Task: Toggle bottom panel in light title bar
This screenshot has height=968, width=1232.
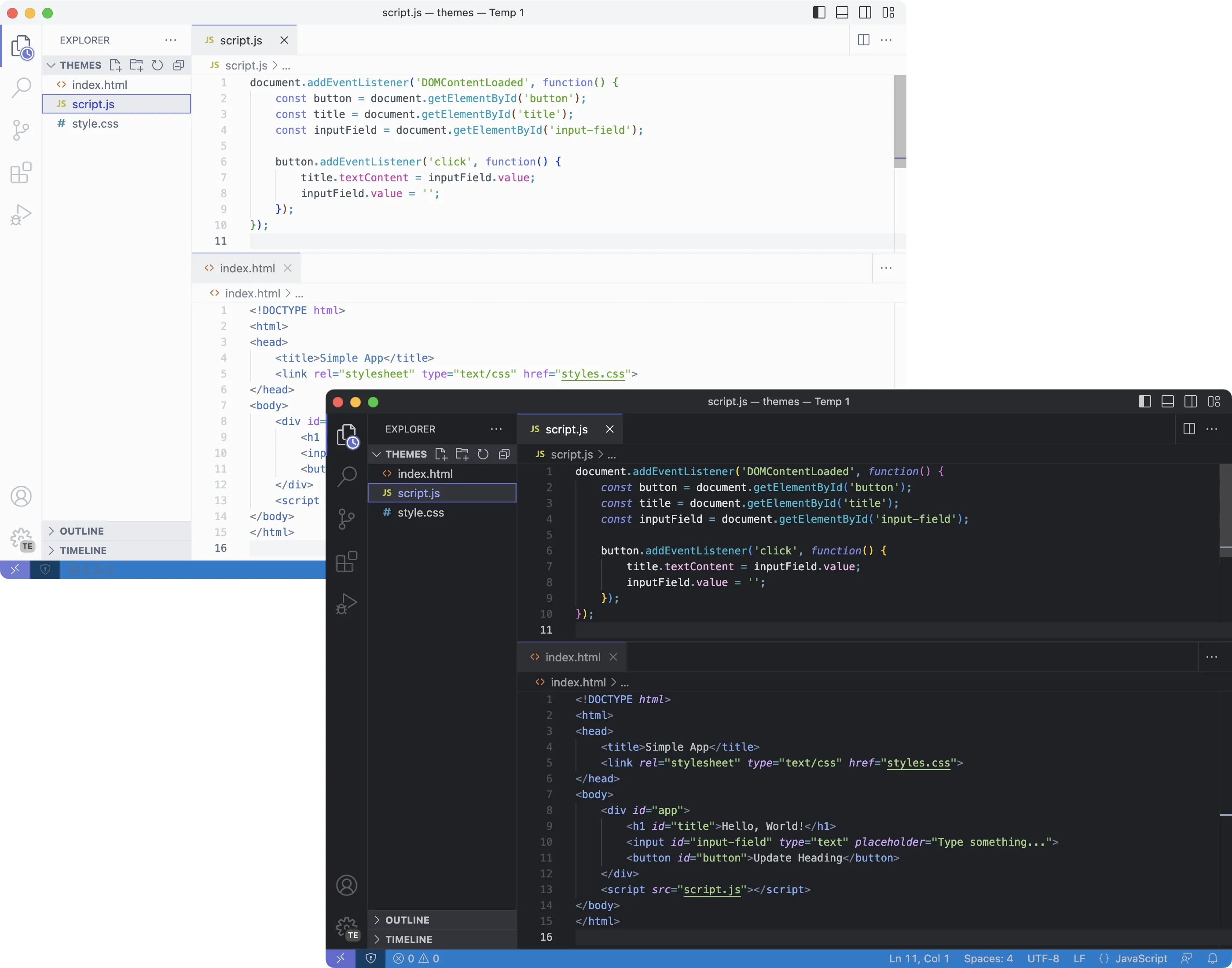Action: tap(842, 12)
